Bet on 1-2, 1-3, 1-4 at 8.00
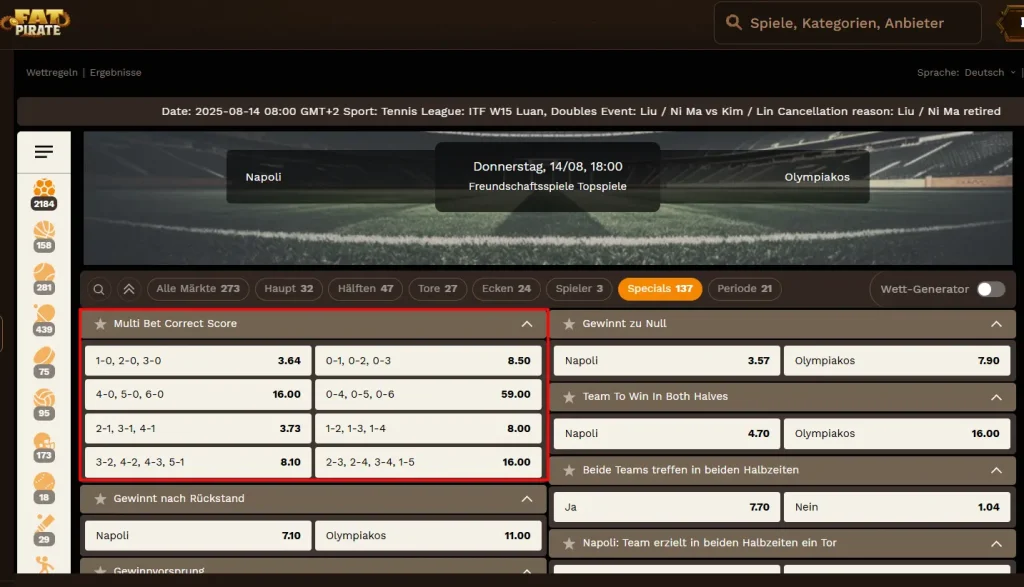This screenshot has height=587, width=1024. [x=428, y=428]
